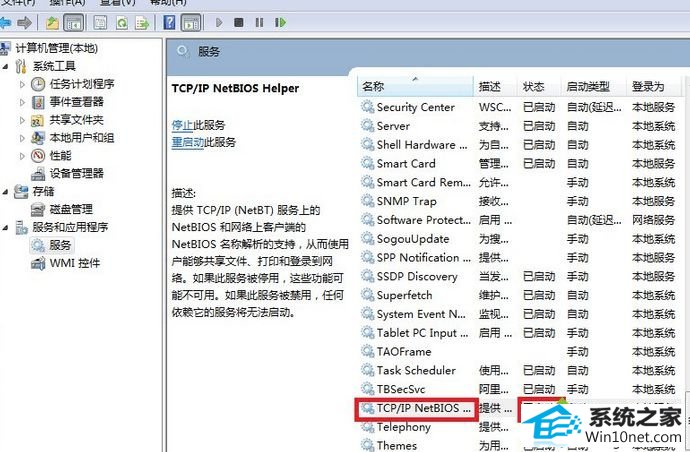Select the TAOFrame service
This screenshot has height=452, width=690.
[x=404, y=352]
